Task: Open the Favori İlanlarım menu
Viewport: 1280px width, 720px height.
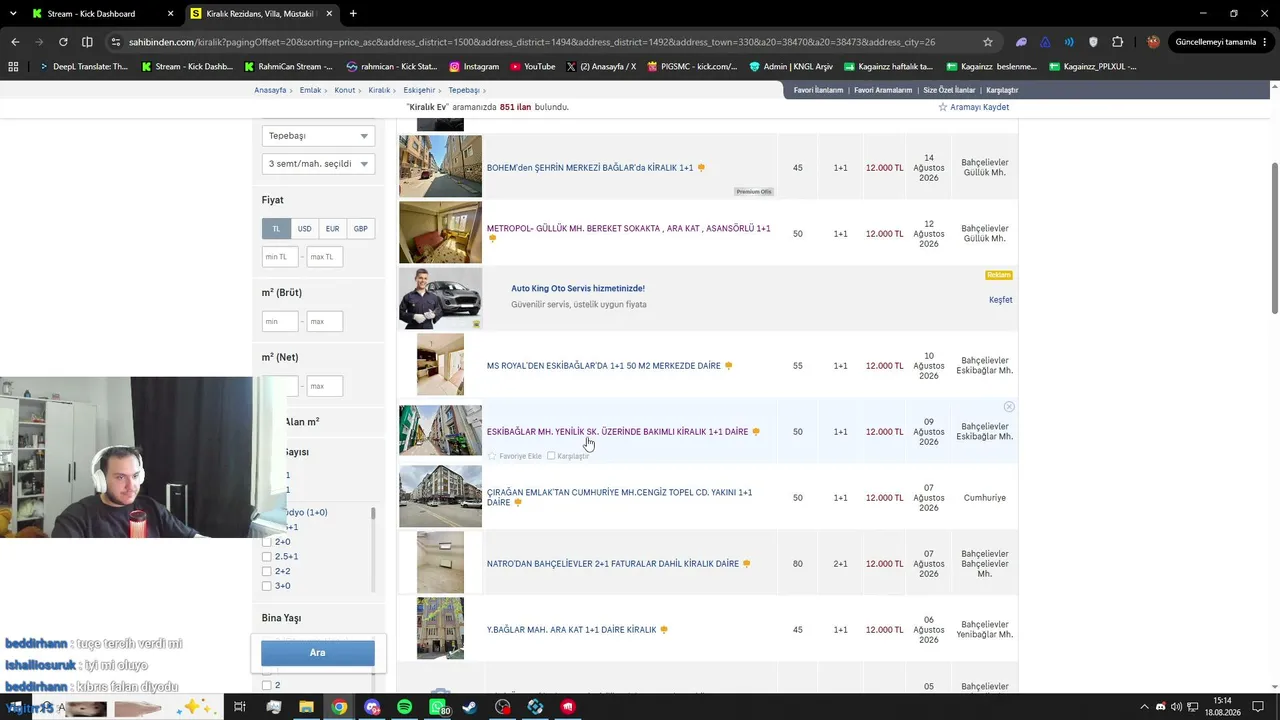Action: [819, 90]
